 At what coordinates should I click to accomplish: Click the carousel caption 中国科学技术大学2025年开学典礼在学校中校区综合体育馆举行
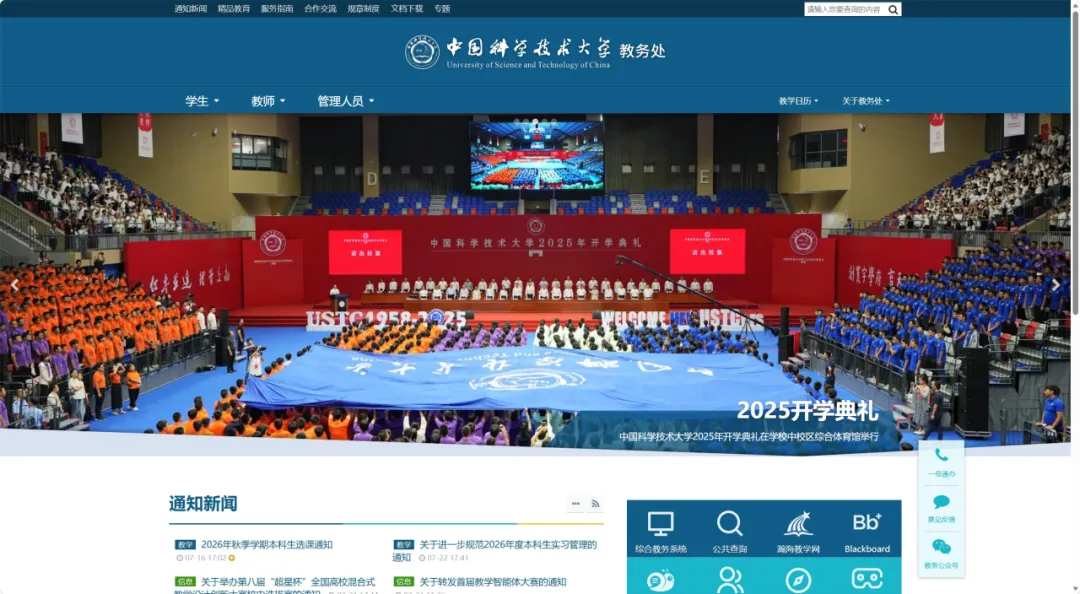[749, 436]
